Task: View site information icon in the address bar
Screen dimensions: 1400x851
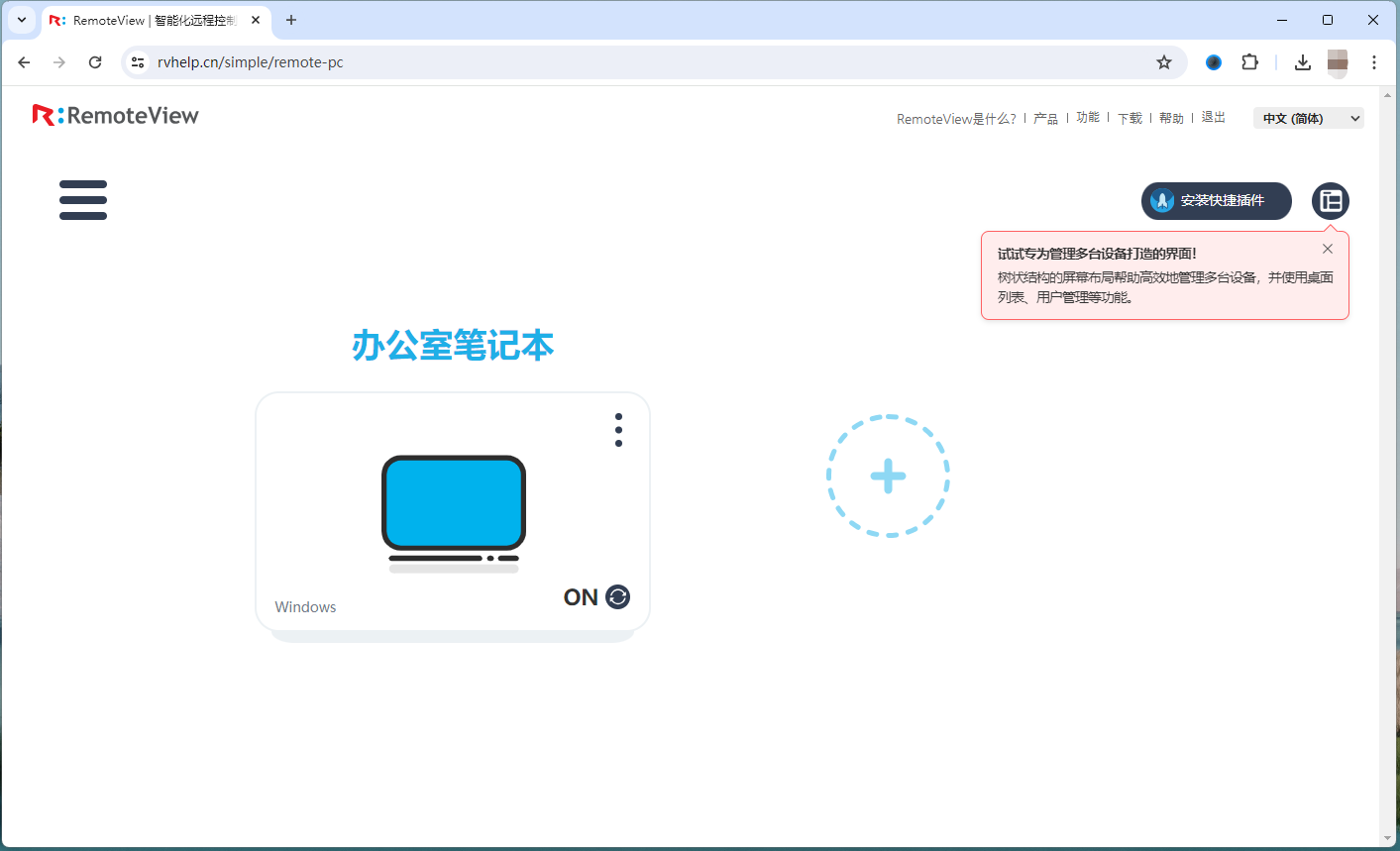Action: click(138, 62)
